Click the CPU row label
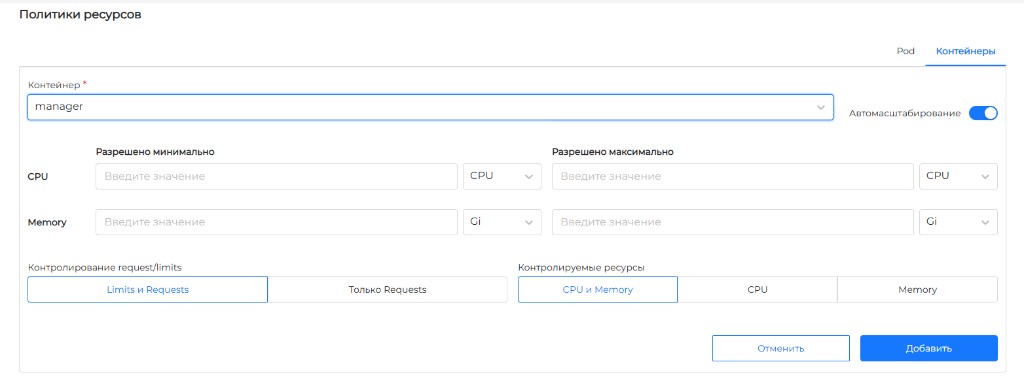This screenshot has width=1024, height=379. [x=38, y=176]
